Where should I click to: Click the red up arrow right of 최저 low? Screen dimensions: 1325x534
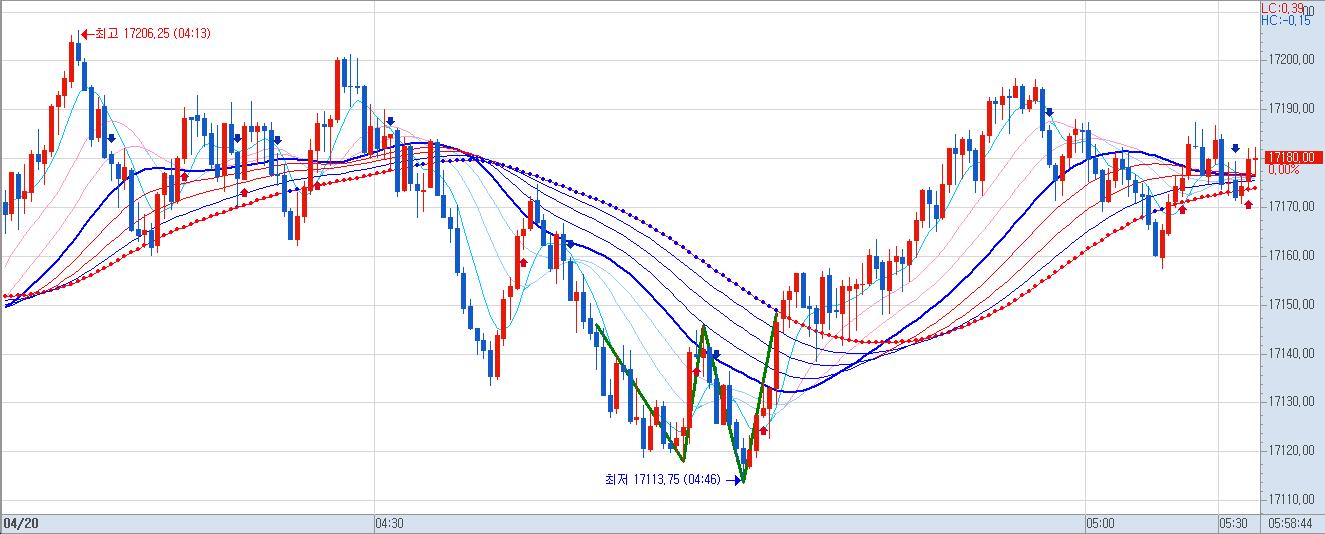tap(764, 430)
